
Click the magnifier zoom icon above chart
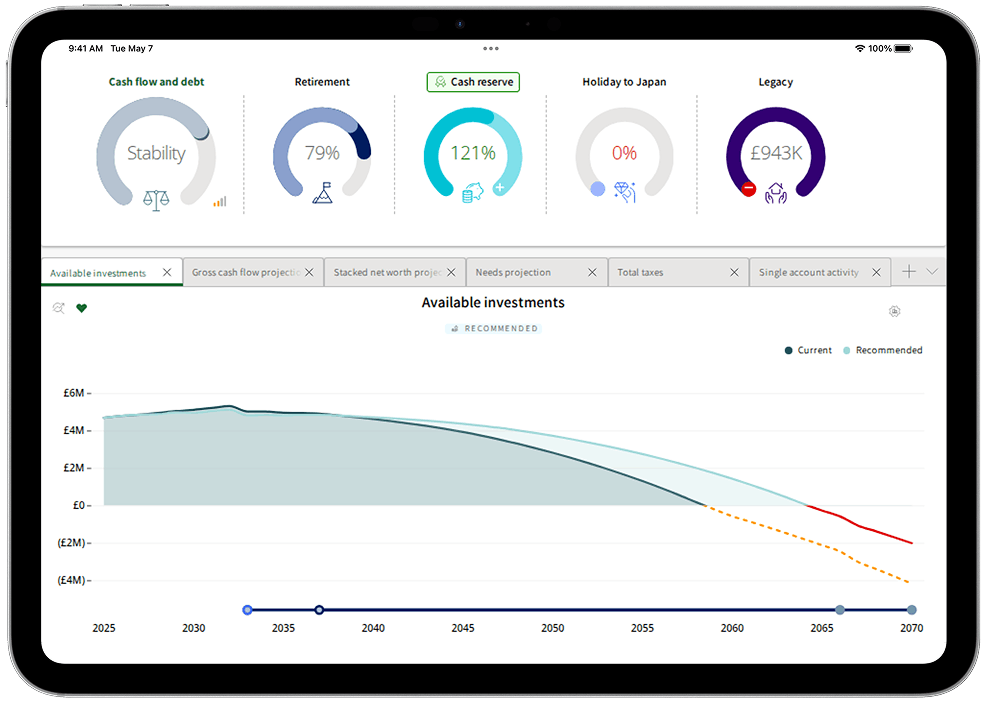59,308
